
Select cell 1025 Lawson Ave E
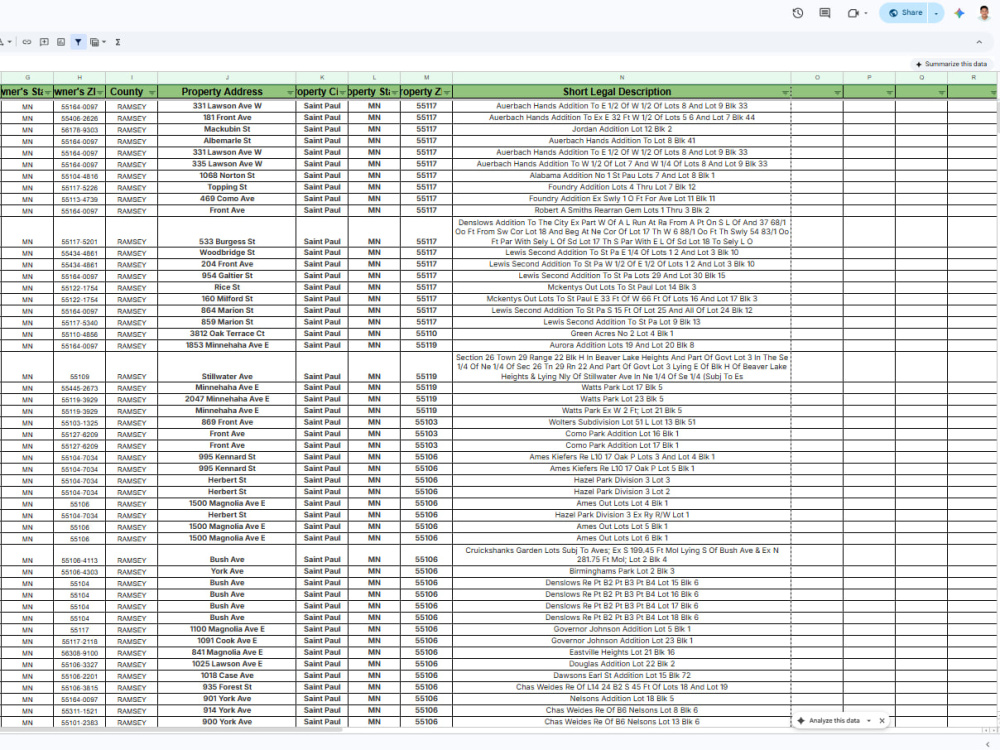point(227,664)
